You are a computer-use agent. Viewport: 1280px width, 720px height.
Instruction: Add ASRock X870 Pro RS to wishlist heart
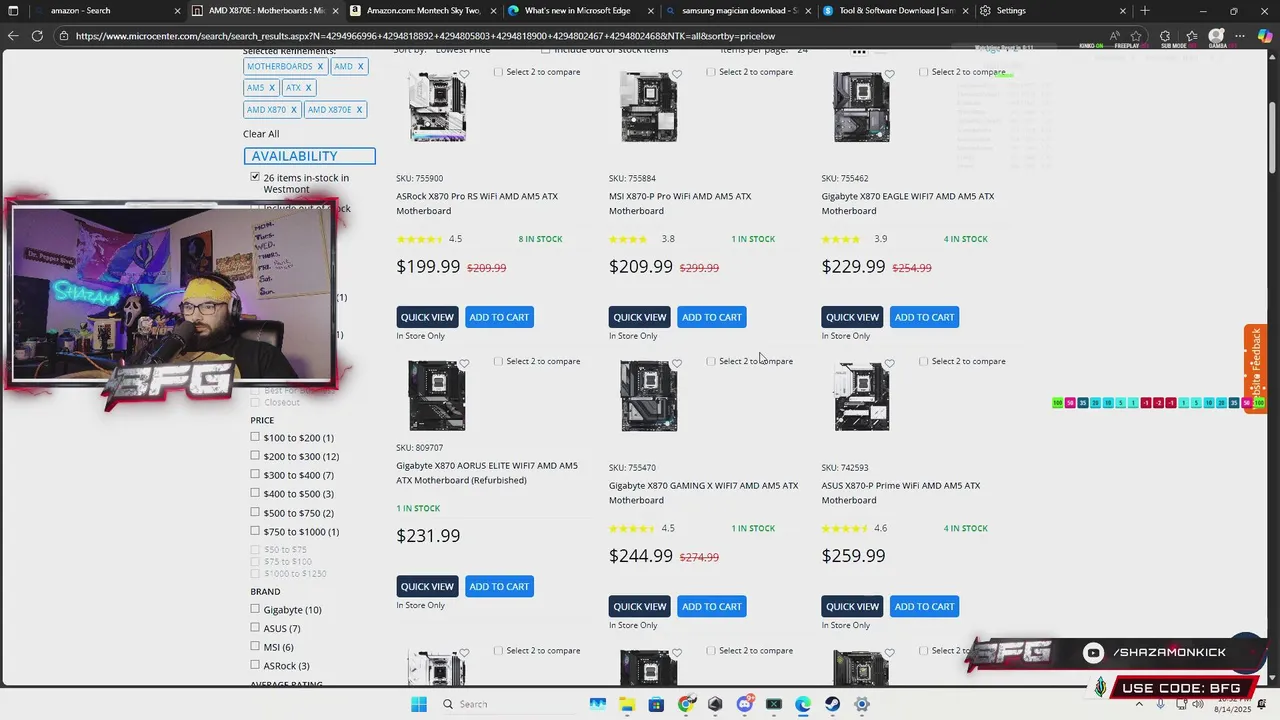tap(464, 74)
